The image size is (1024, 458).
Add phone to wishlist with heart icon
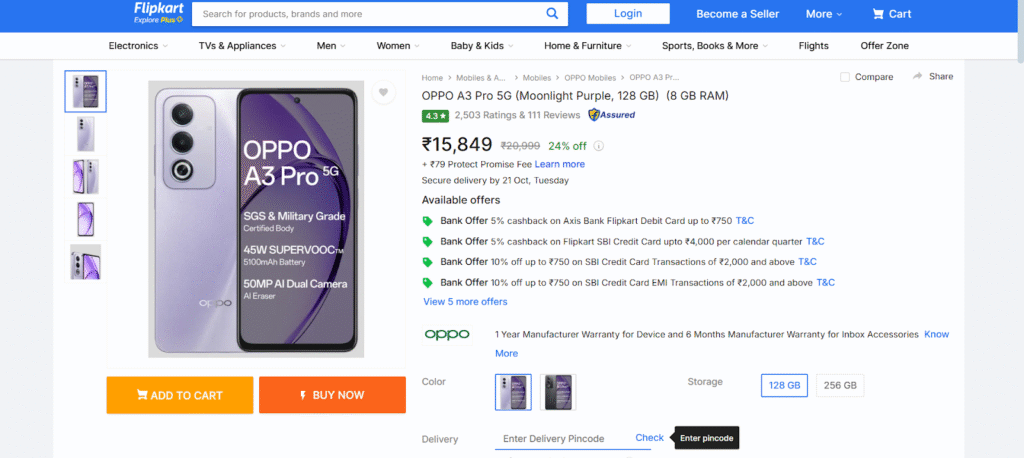click(383, 92)
